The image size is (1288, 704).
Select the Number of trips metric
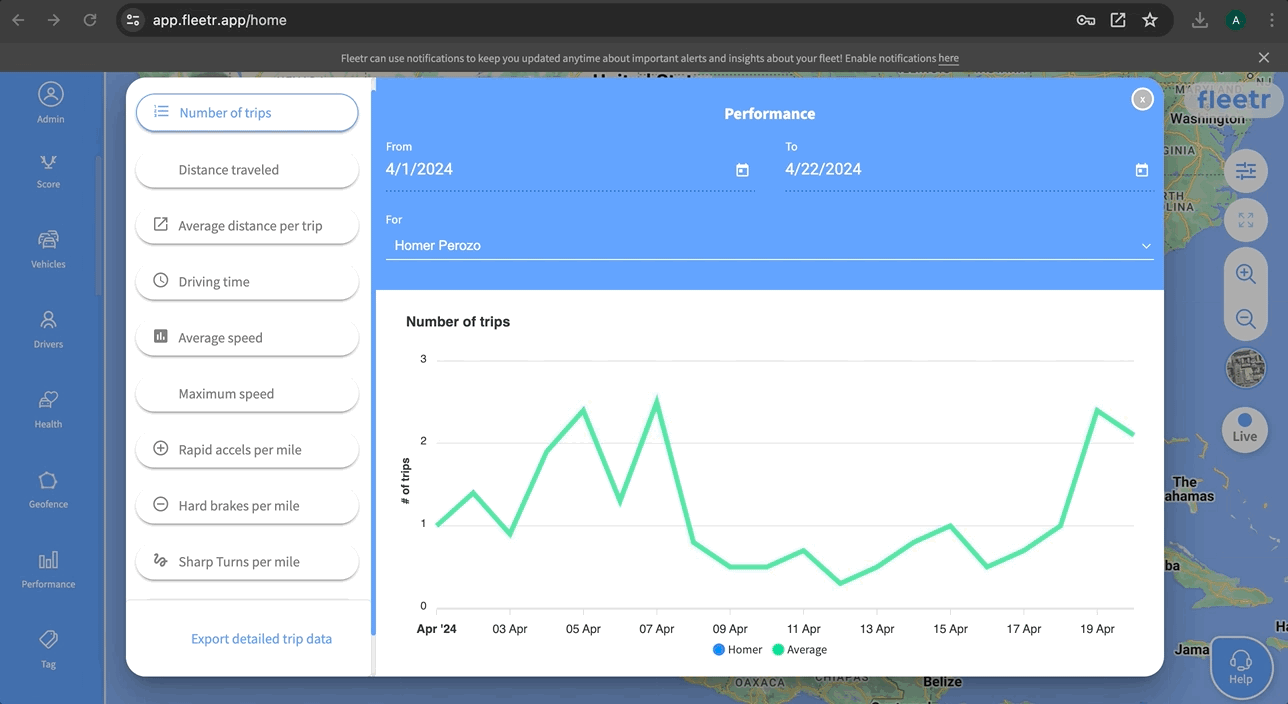pos(247,113)
